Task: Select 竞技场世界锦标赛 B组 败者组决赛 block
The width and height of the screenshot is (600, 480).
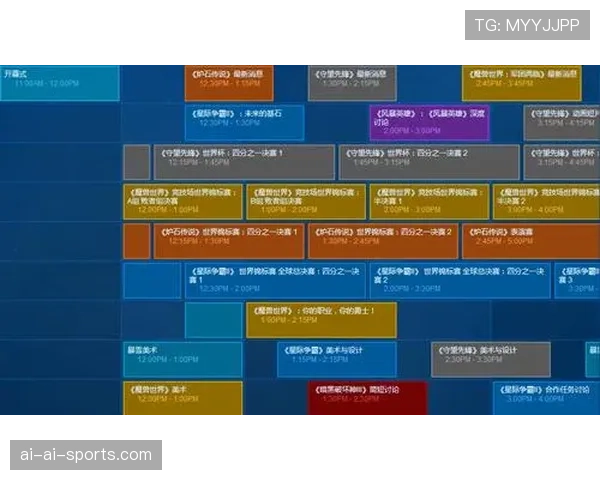Action: [x=306, y=202]
